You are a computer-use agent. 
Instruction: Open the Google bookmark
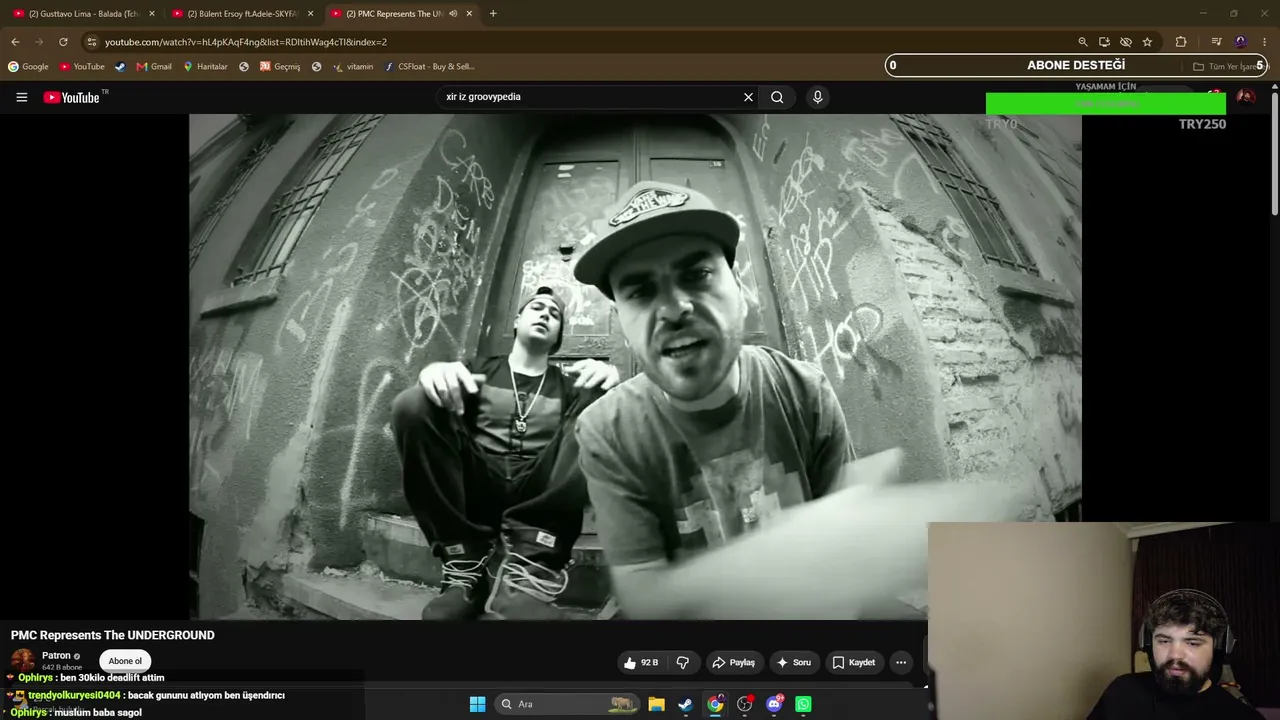[28, 67]
